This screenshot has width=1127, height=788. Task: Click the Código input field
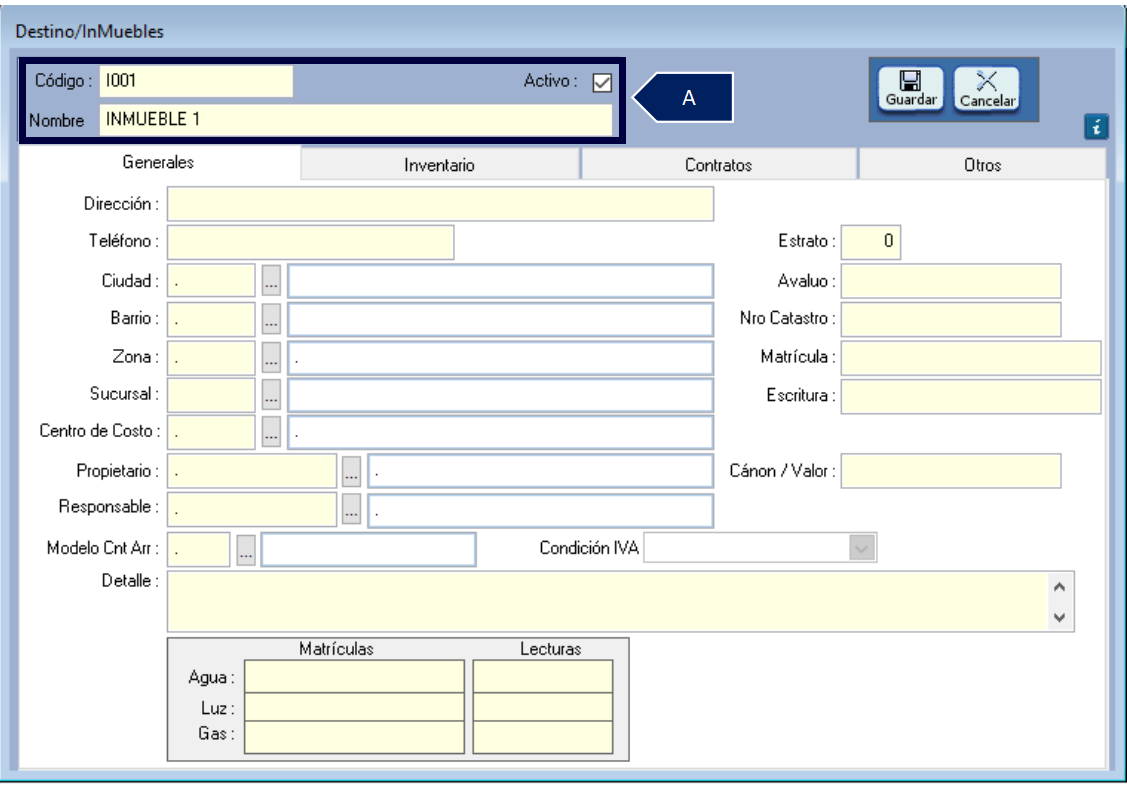pyautogui.click(x=196, y=81)
